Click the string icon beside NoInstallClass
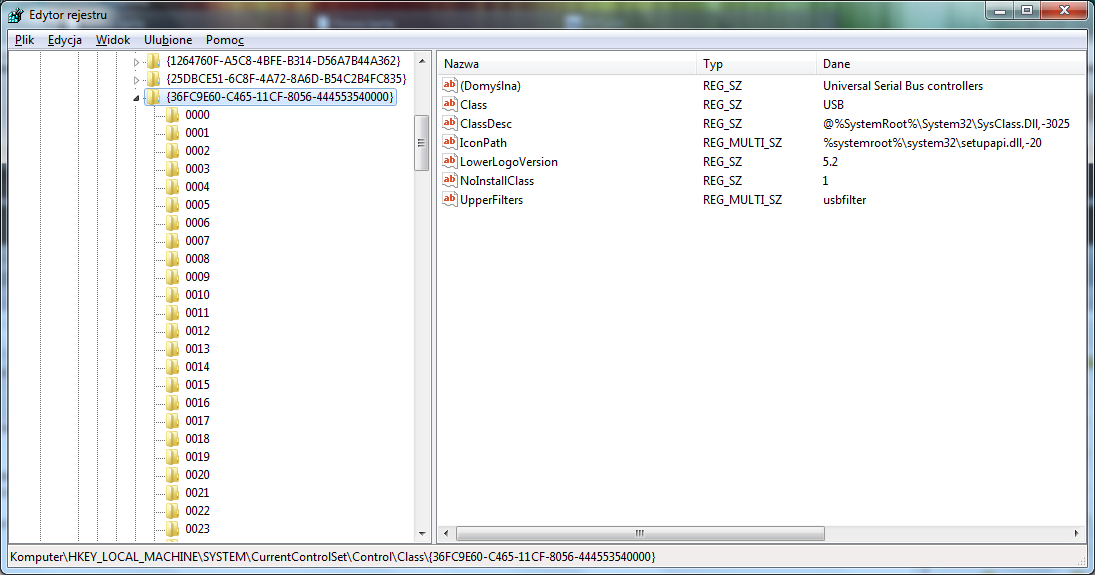Screen dimensions: 1095x575 [x=450, y=180]
